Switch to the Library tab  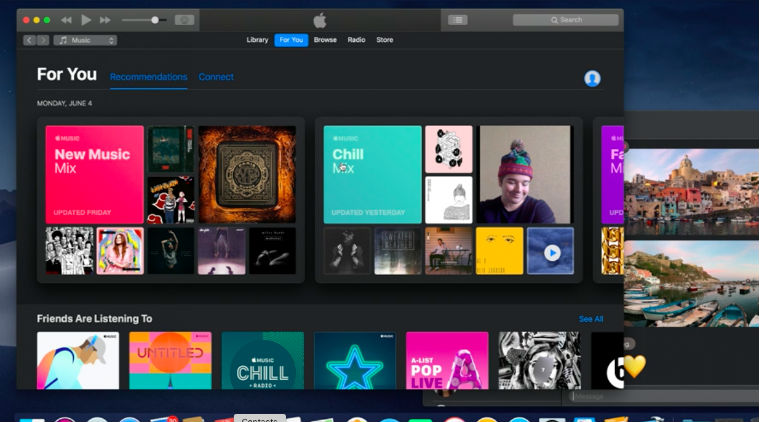257,40
